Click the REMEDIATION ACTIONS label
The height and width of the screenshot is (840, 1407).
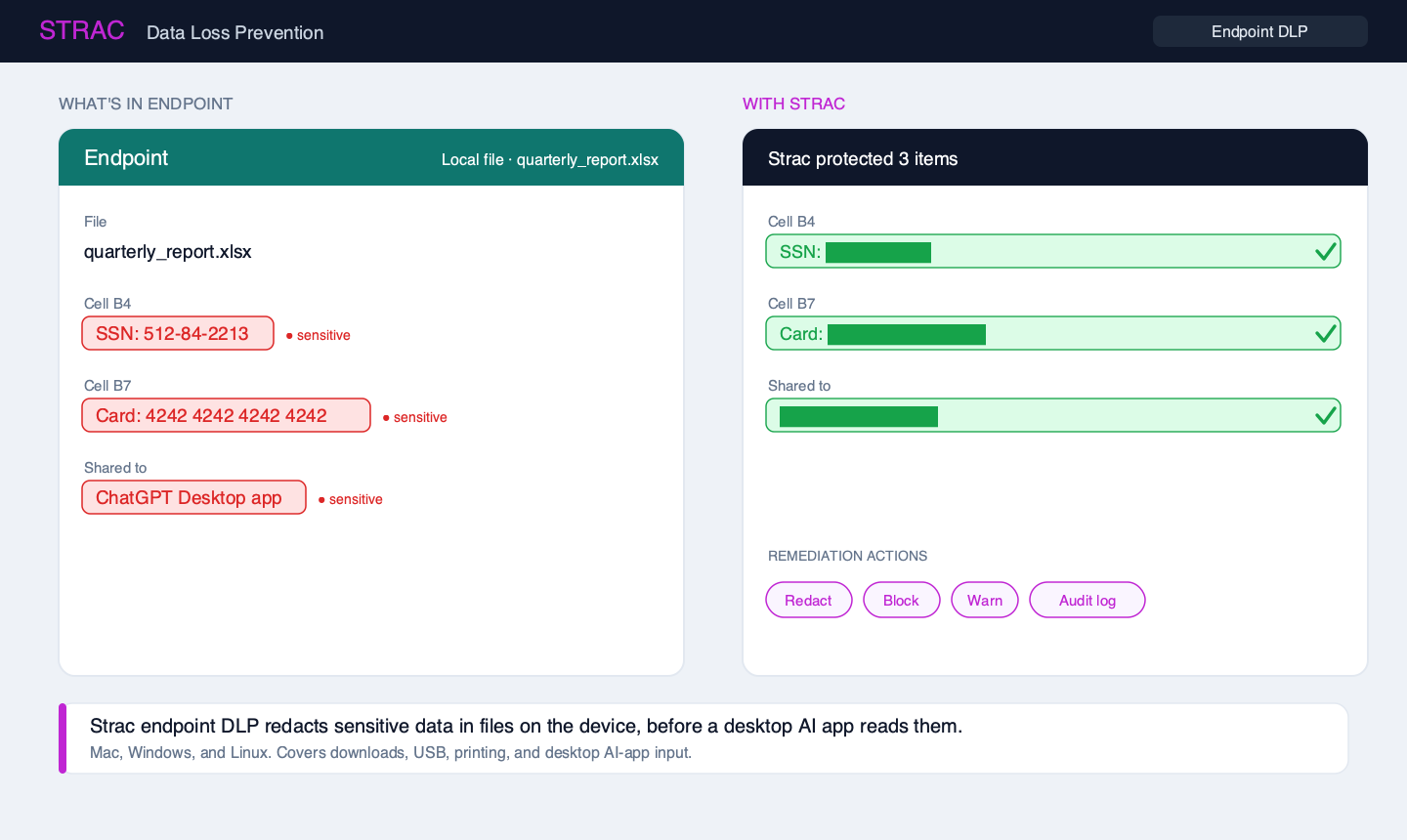point(847,556)
